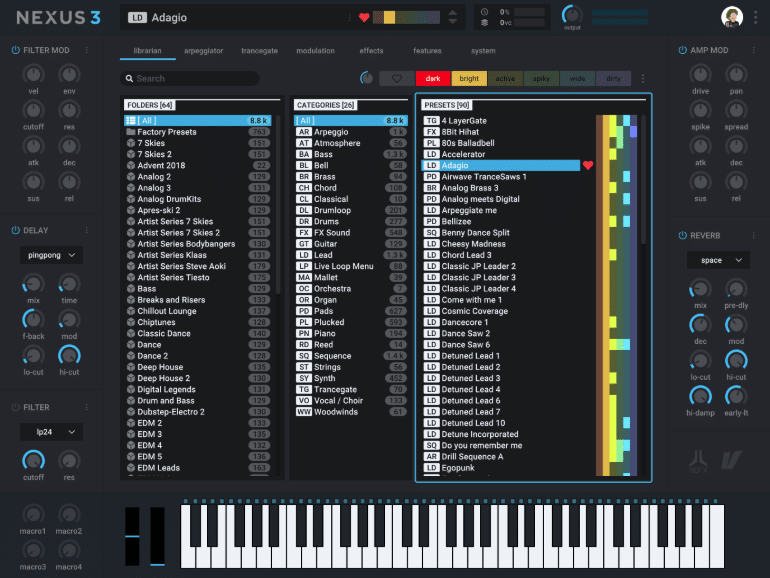Open the FILTER section options dots
The width and height of the screenshot is (770, 578).
pyautogui.click(x=87, y=407)
